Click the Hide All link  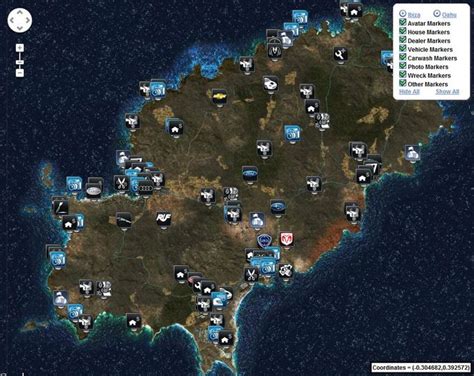click(409, 92)
